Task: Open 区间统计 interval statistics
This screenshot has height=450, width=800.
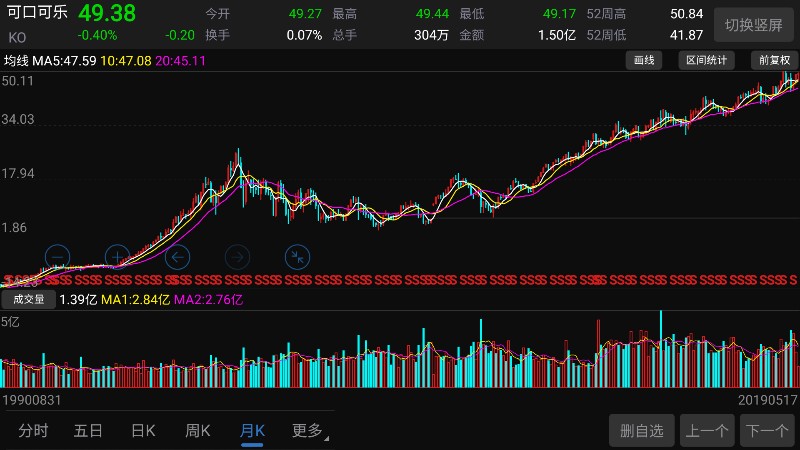Action: pos(707,60)
